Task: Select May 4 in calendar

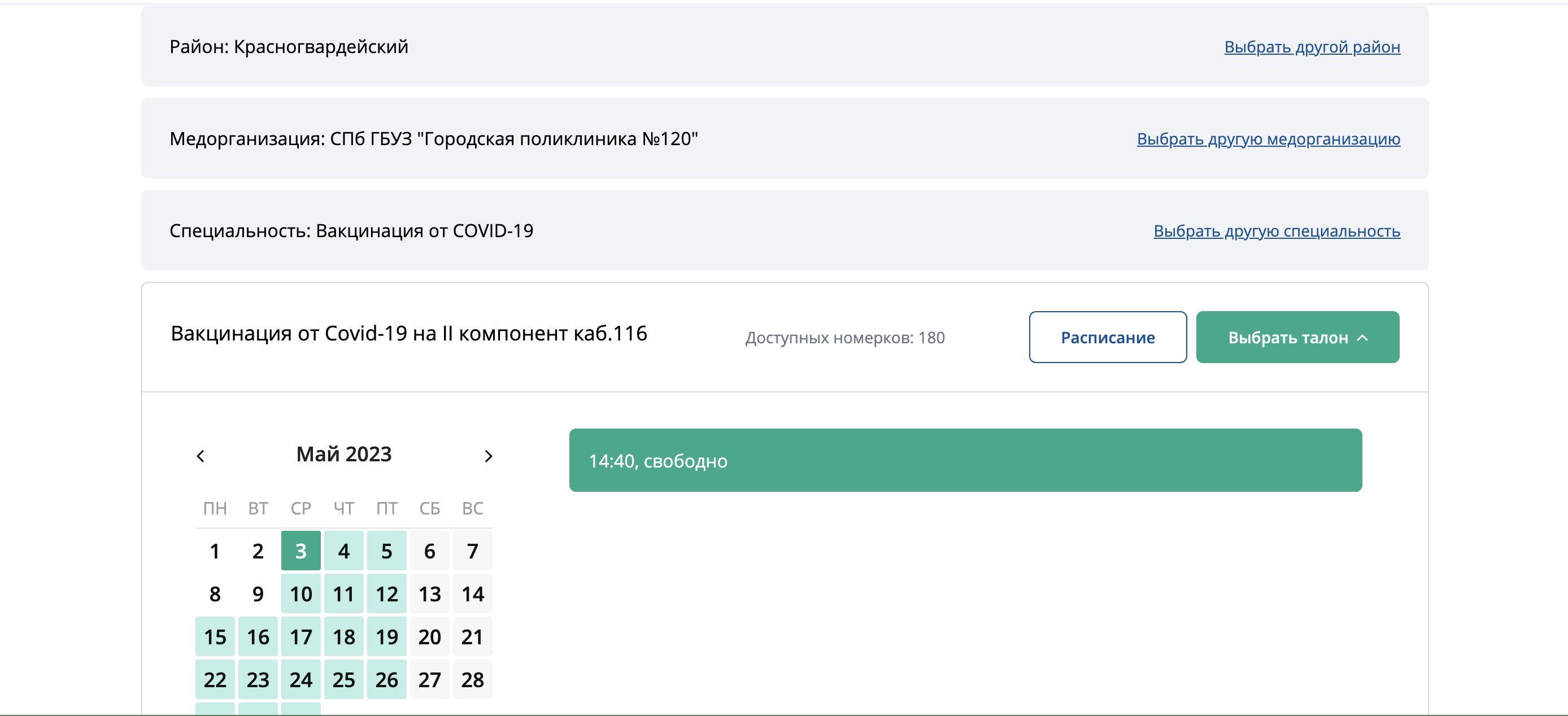Action: [343, 551]
